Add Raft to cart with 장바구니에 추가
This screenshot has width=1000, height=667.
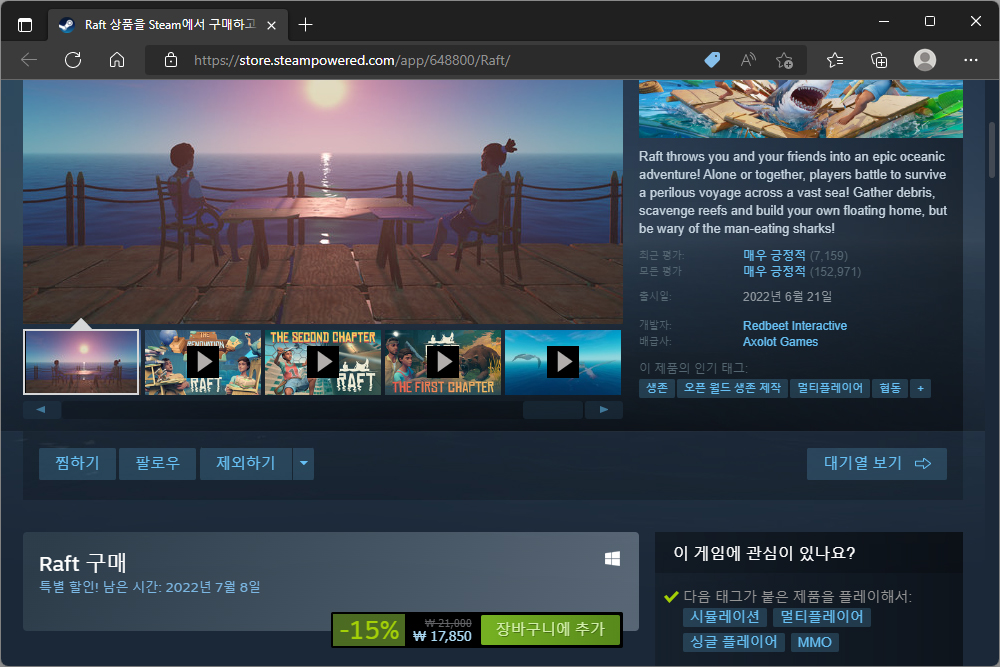point(550,630)
